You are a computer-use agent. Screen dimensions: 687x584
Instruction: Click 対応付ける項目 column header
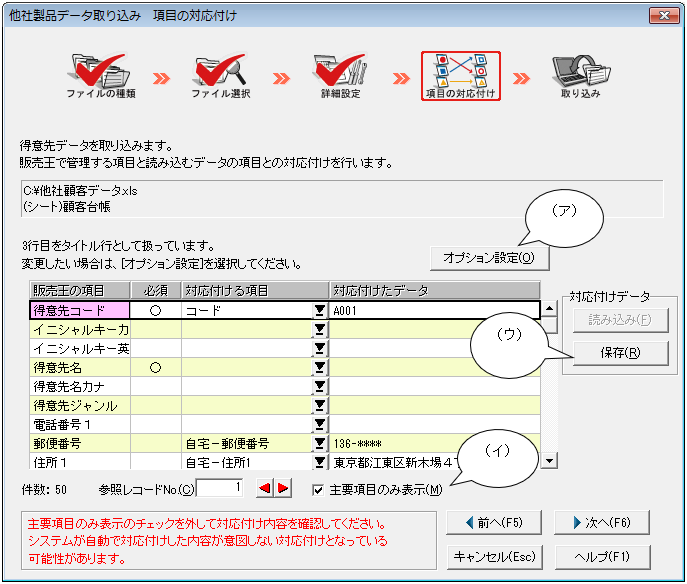[x=255, y=290]
